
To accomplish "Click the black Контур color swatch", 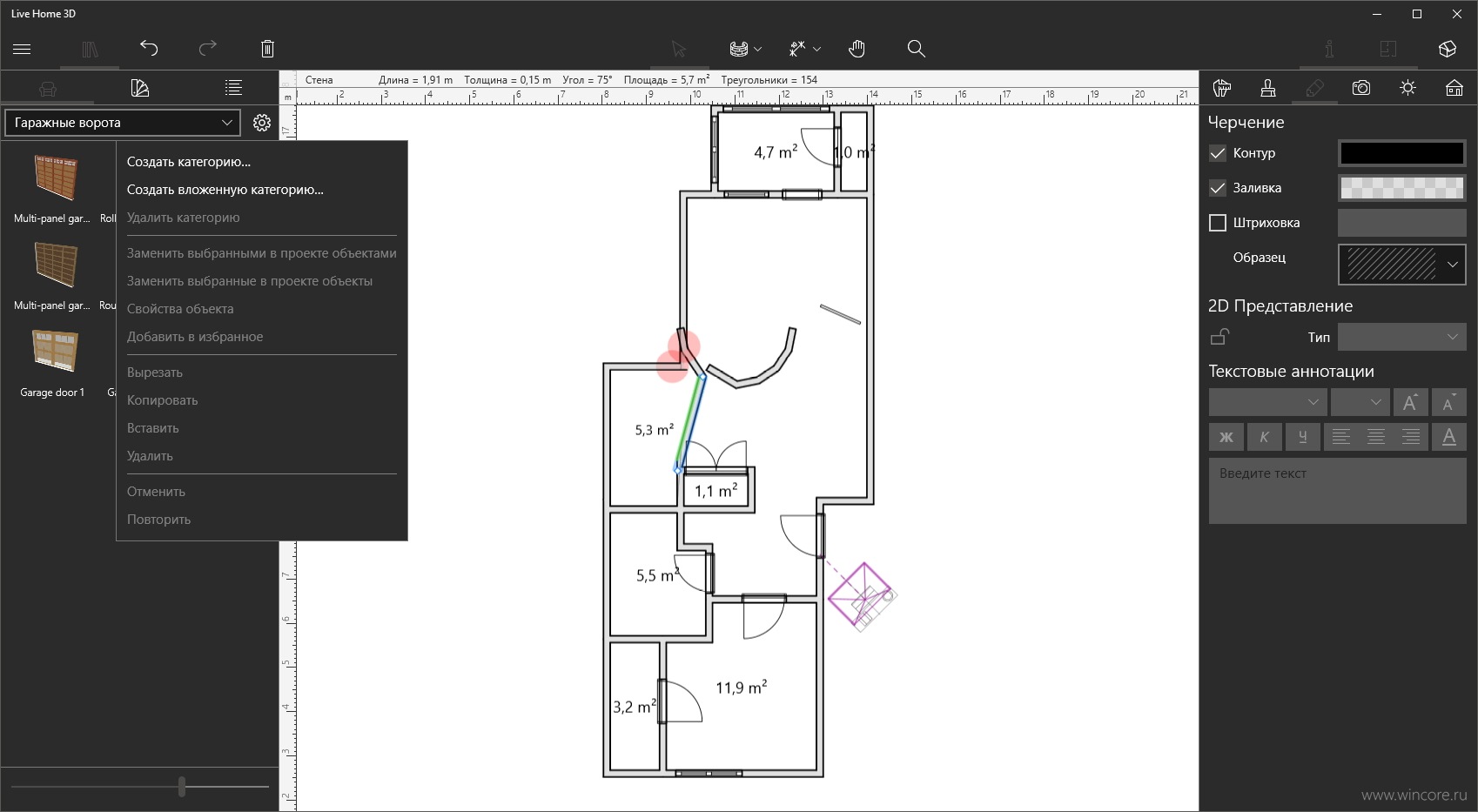I will (1401, 153).
